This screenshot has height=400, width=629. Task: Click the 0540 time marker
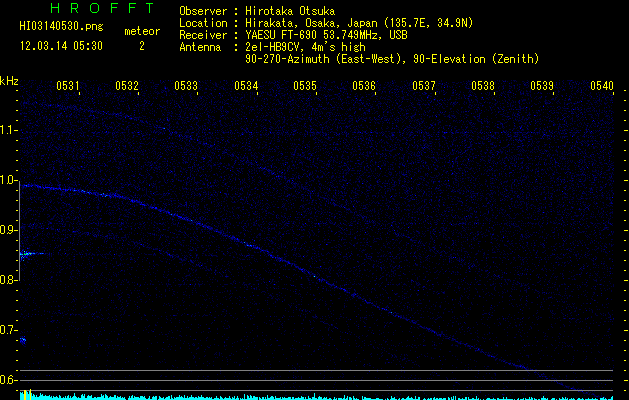(x=602, y=86)
